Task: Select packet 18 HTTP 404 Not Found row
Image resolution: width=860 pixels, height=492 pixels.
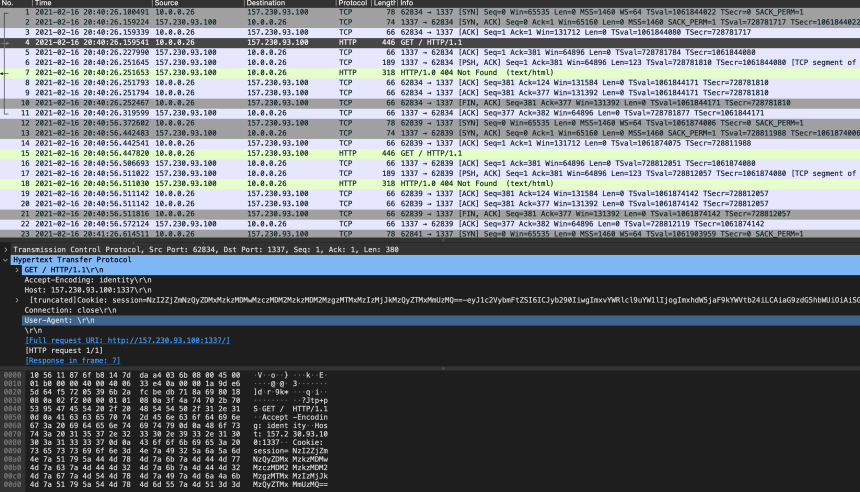Action: [430, 184]
